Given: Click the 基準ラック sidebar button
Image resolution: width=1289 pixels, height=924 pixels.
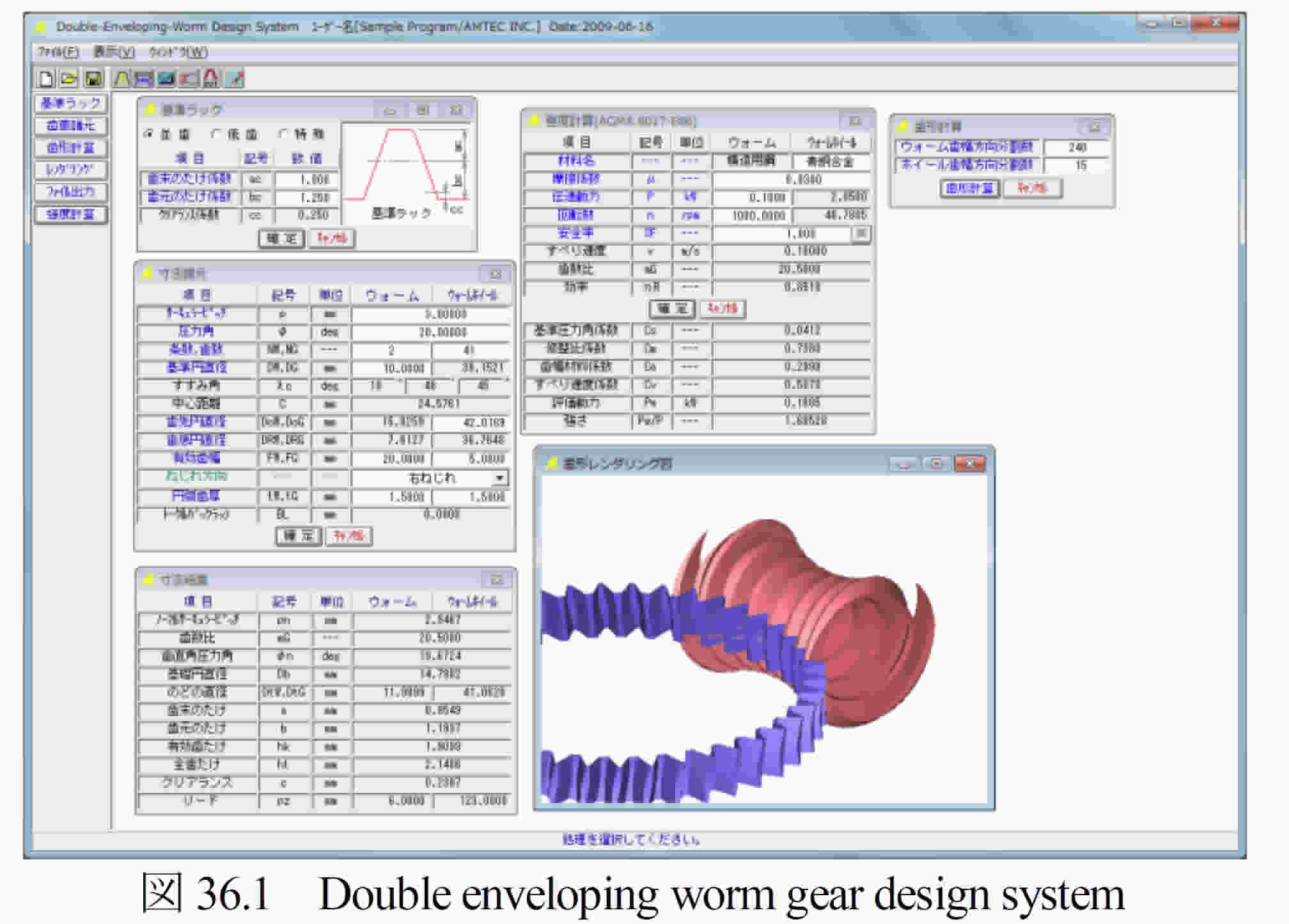Looking at the screenshot, I should [x=70, y=104].
